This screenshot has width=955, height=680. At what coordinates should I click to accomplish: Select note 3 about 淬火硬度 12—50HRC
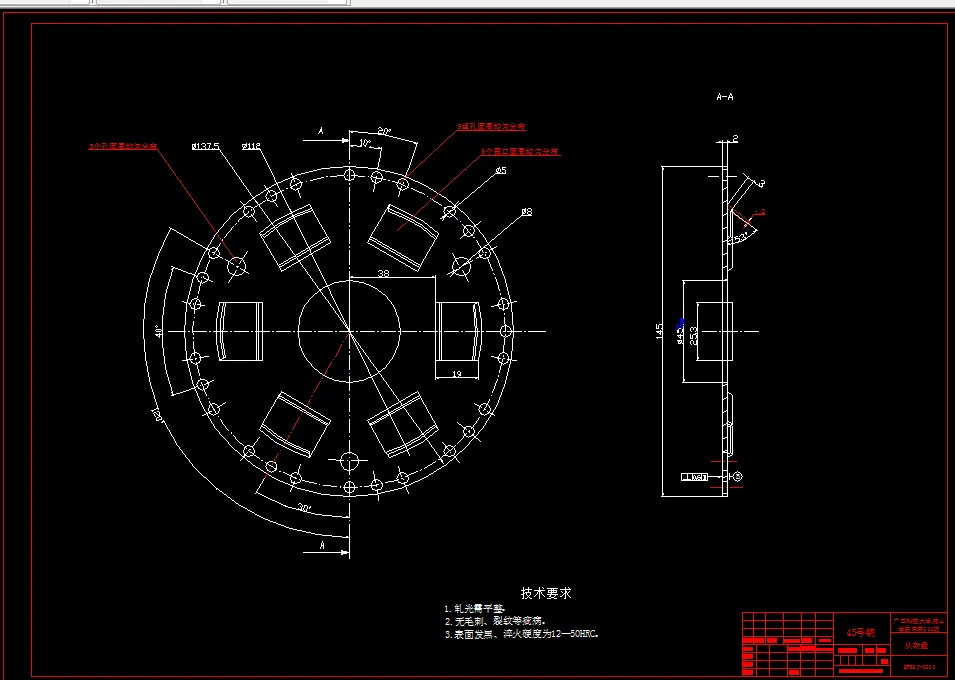pyautogui.click(x=522, y=634)
